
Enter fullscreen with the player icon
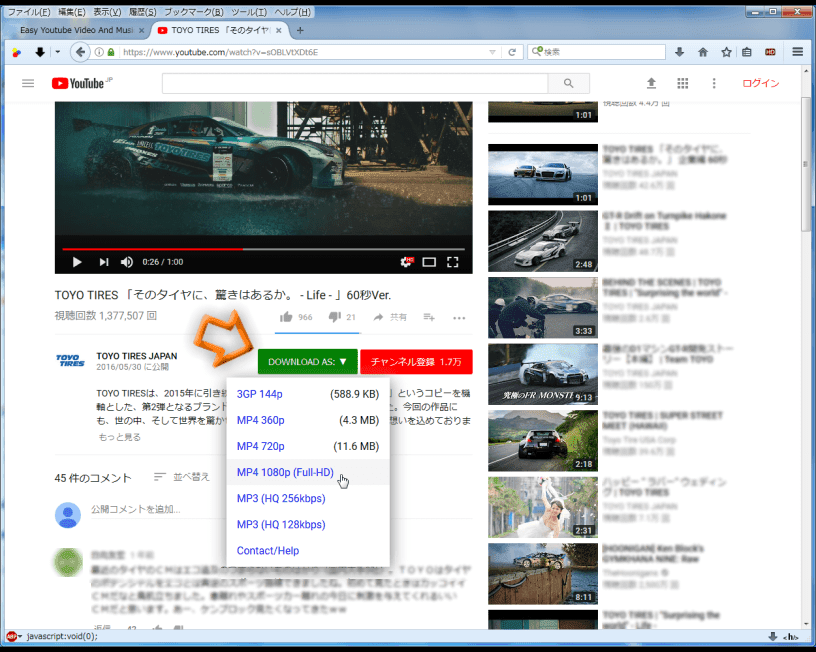[453, 261]
